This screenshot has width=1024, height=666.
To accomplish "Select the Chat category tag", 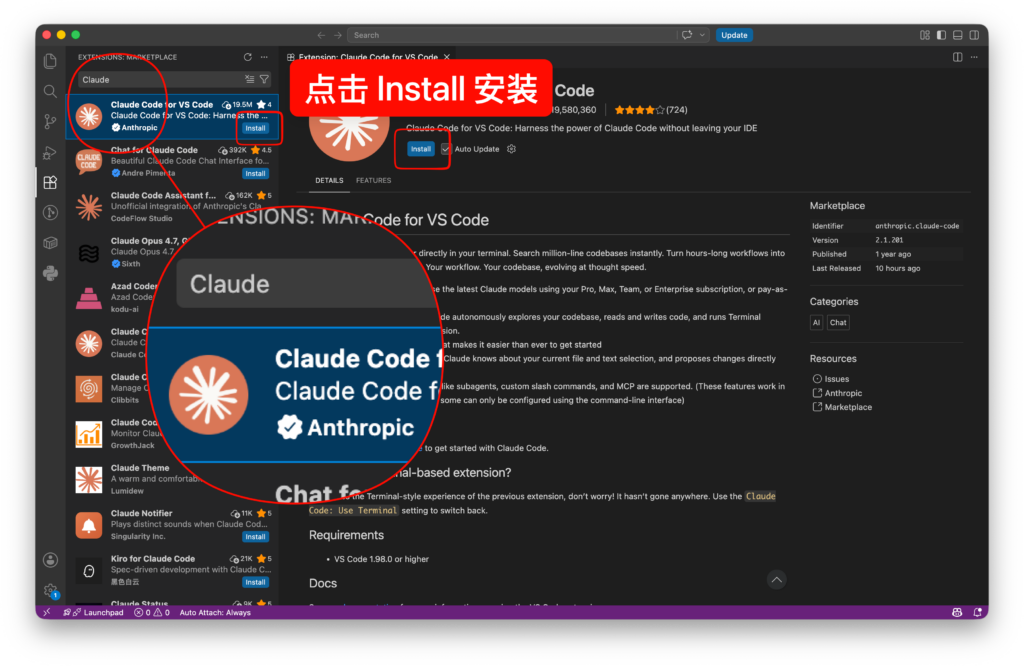I will [x=838, y=323].
